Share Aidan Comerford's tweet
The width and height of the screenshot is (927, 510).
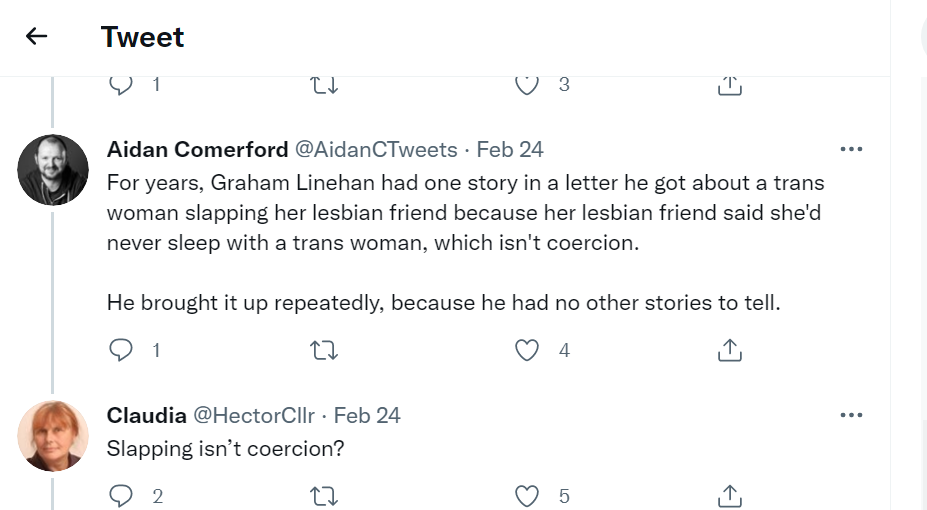(730, 349)
